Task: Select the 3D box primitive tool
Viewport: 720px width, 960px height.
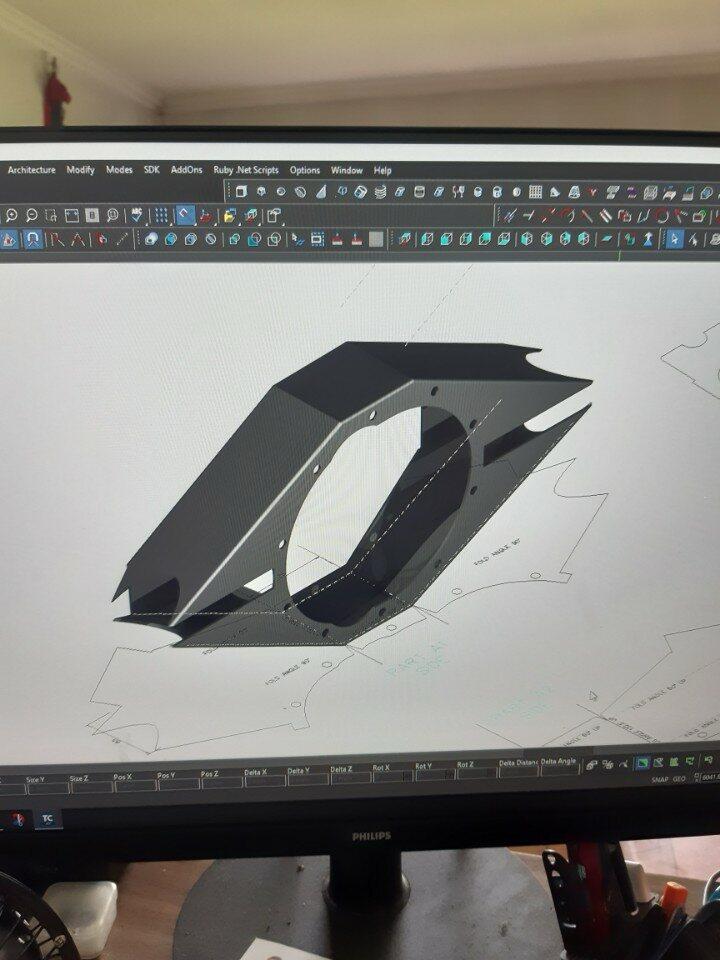Action: [x=240, y=191]
